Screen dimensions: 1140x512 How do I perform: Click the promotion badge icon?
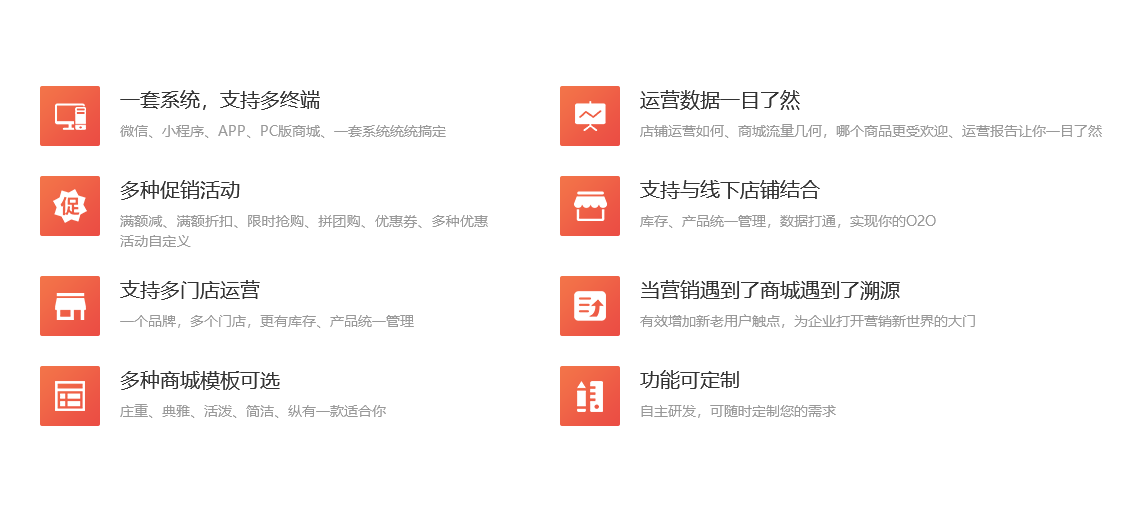70,206
